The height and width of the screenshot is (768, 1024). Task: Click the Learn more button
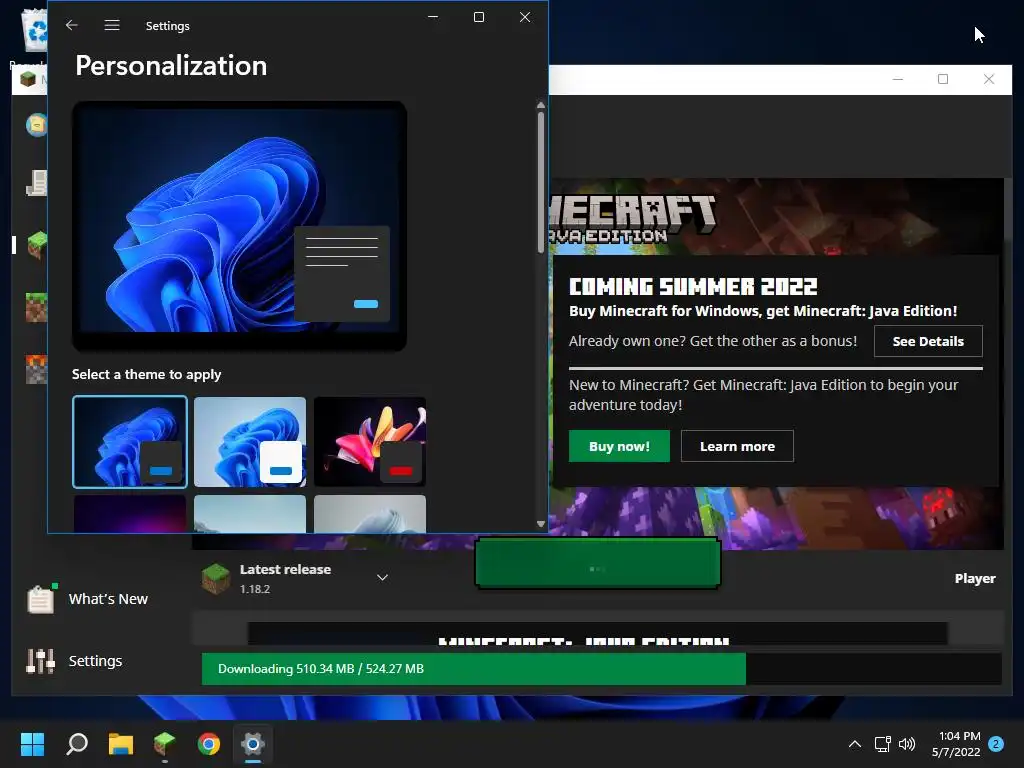click(x=737, y=446)
